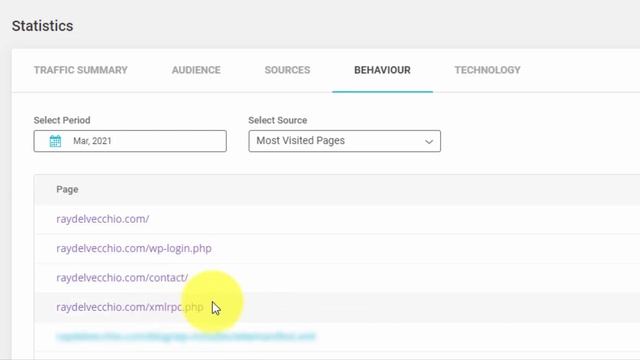Viewport: 640px width, 360px height.
Task: Open the Technology tab
Action: (487, 70)
